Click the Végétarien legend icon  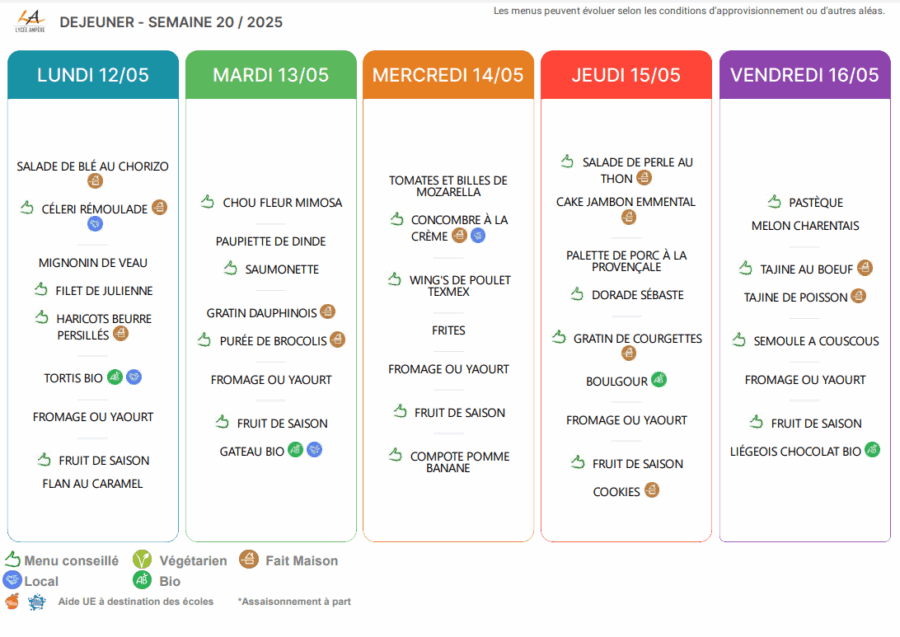click(142, 559)
